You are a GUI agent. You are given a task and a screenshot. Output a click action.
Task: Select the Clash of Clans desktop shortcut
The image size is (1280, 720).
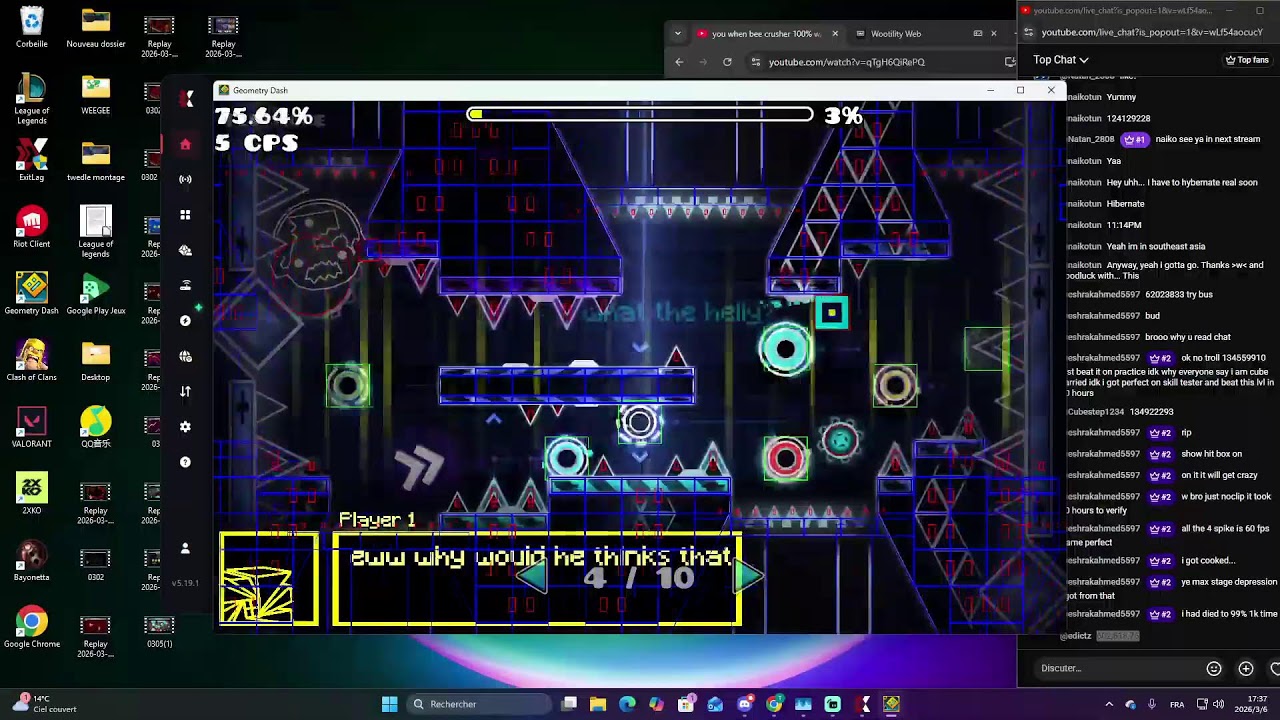tap(32, 361)
